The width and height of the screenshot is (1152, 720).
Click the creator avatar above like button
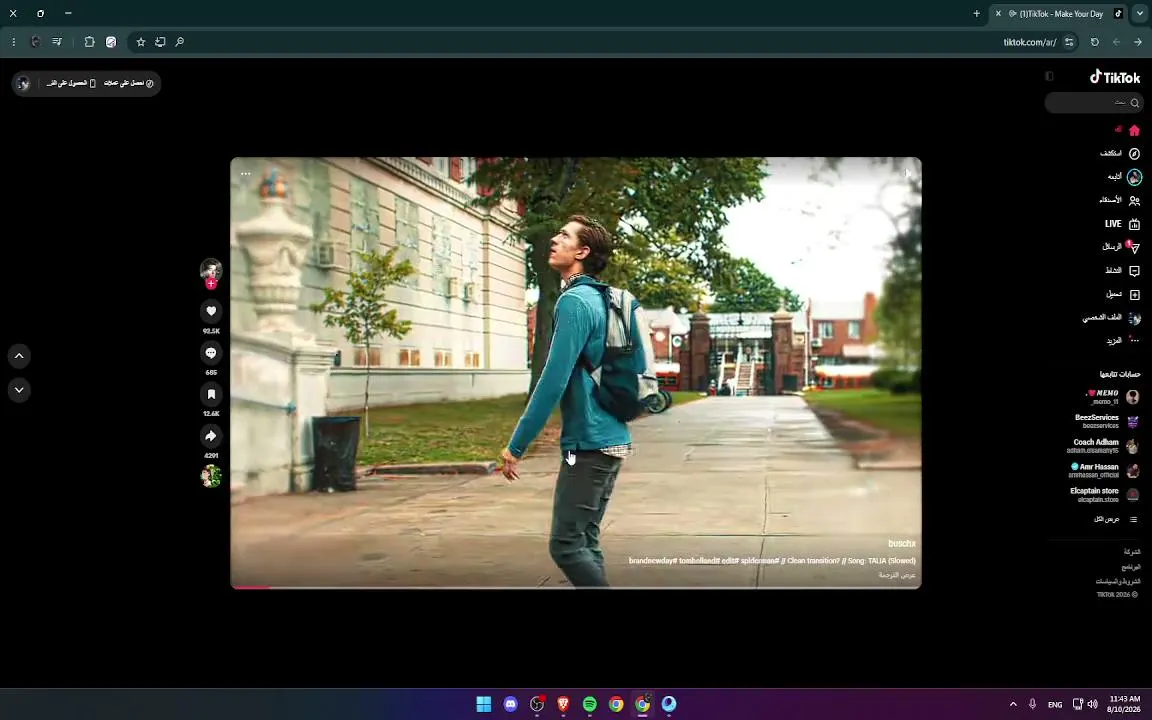pyautogui.click(x=211, y=269)
